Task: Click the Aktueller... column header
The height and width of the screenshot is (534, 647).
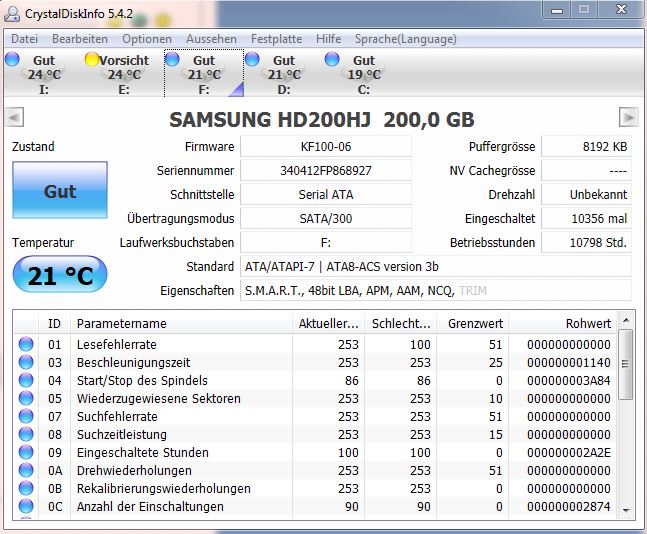Action: tap(328, 324)
